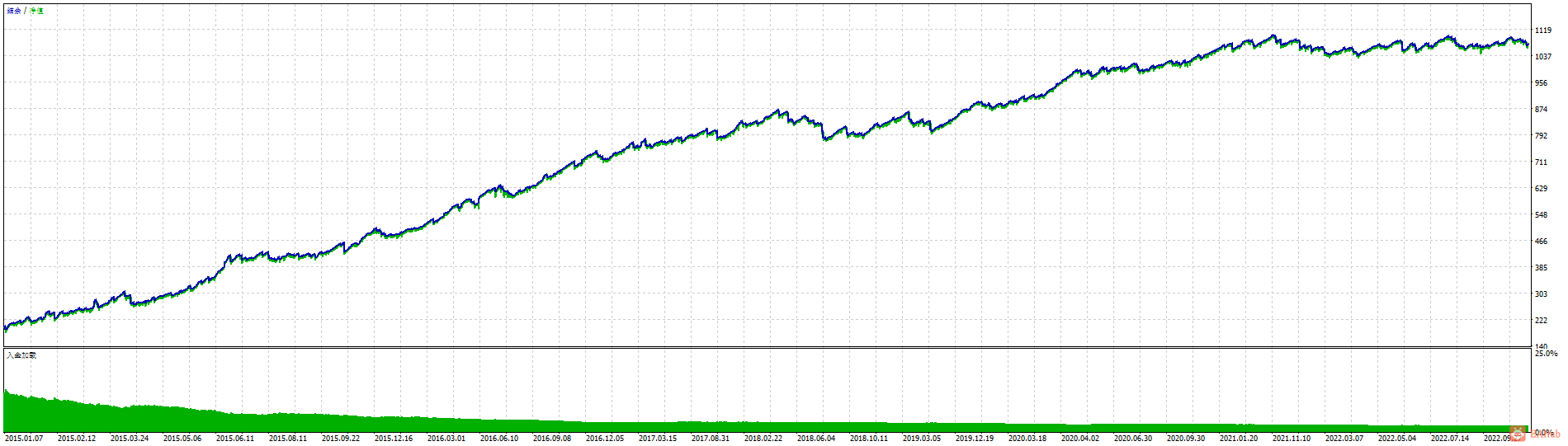
Task: Click the 2016.09.08 date label
Action: [x=552, y=439]
